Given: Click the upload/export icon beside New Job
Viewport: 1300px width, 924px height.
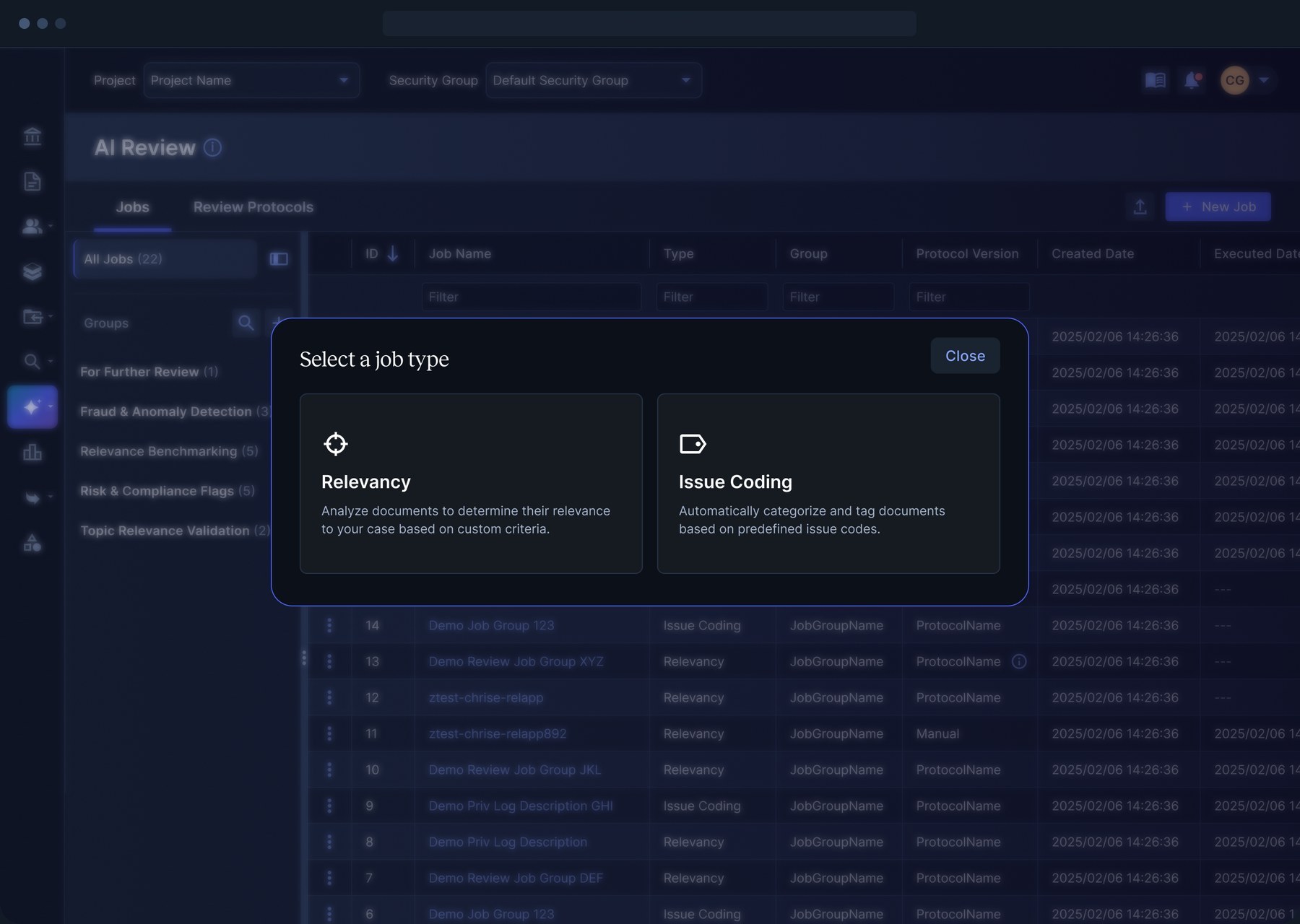Looking at the screenshot, I should 1140,207.
